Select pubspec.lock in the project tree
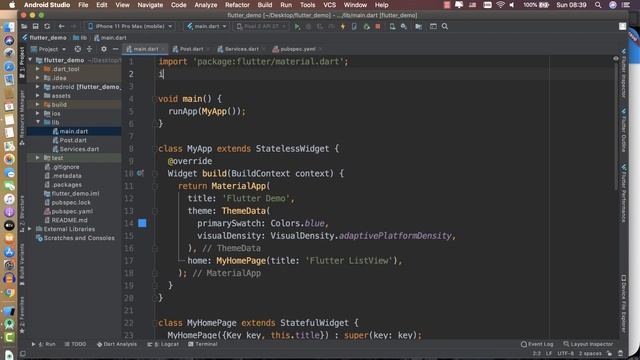 71,202
